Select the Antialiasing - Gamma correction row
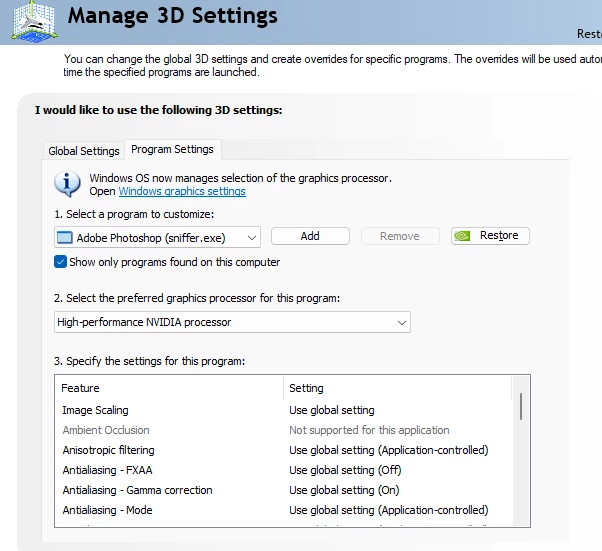This screenshot has width=602, height=551. [x=283, y=490]
